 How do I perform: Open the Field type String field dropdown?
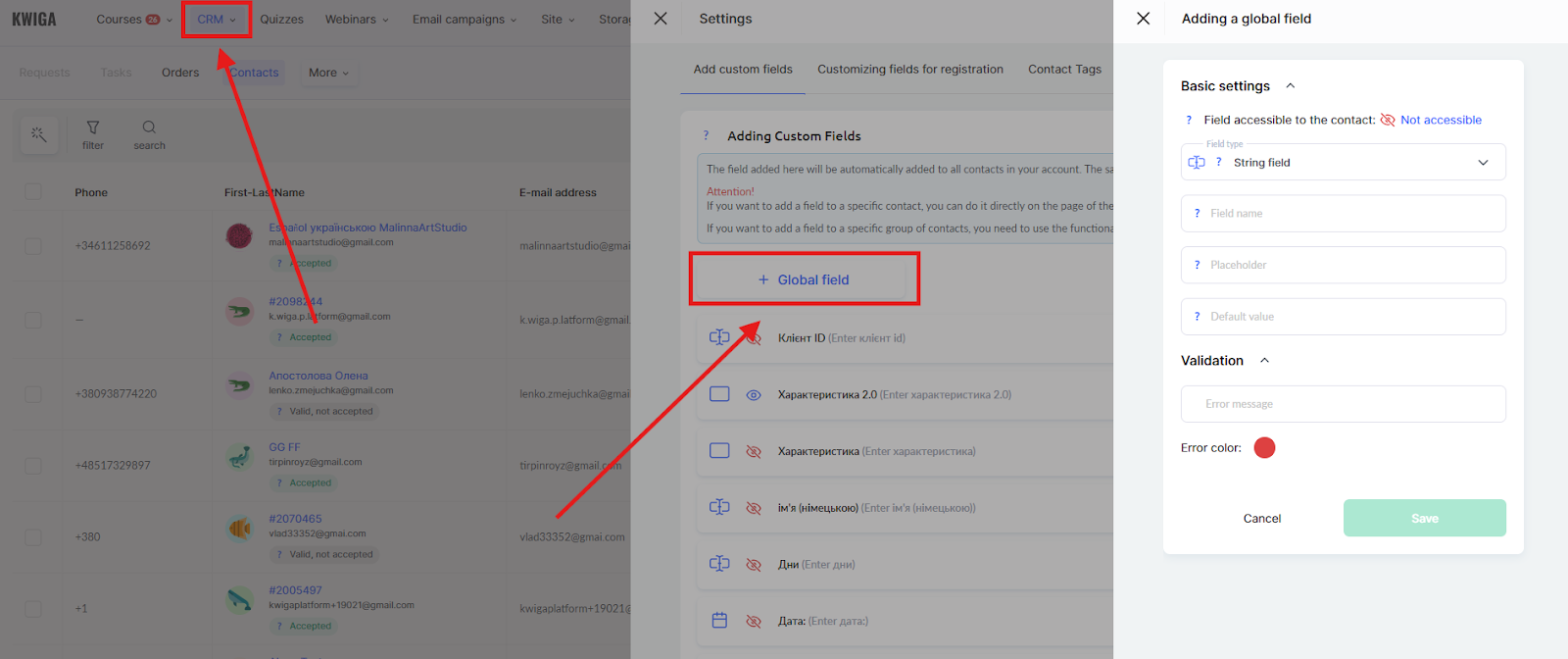pyautogui.click(x=1343, y=163)
